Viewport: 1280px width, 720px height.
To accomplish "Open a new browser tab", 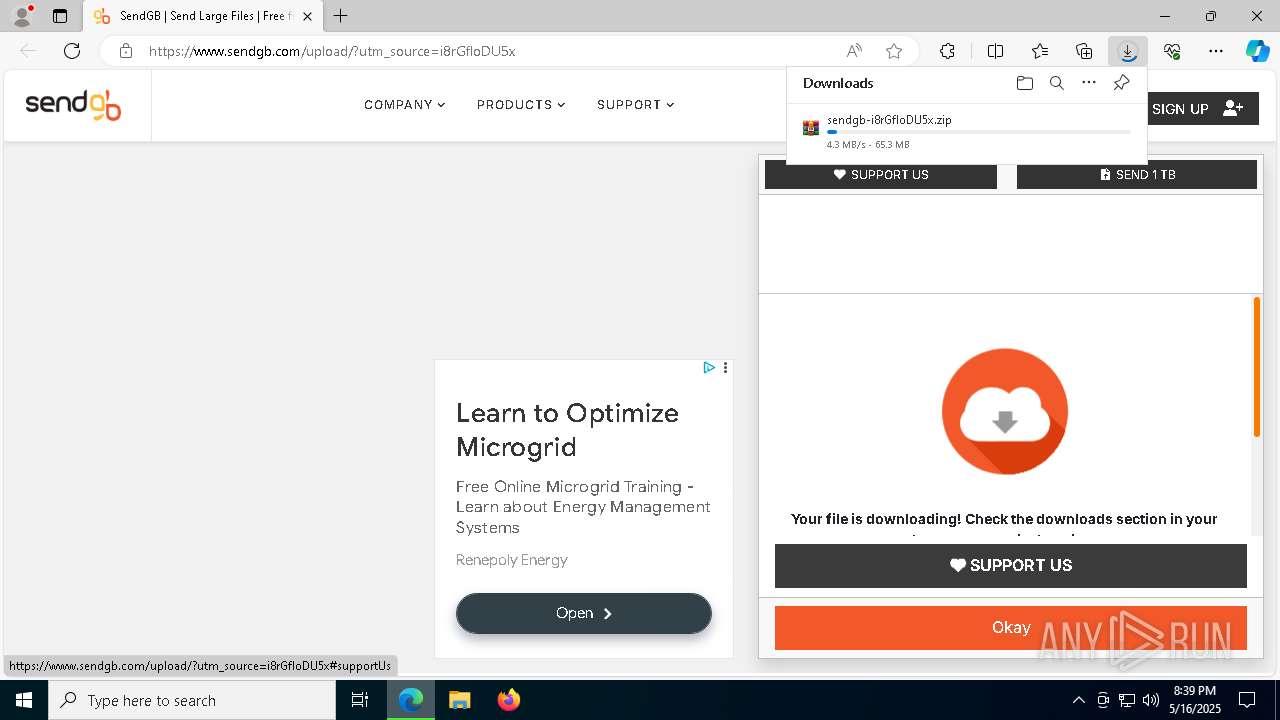I will 341,16.
